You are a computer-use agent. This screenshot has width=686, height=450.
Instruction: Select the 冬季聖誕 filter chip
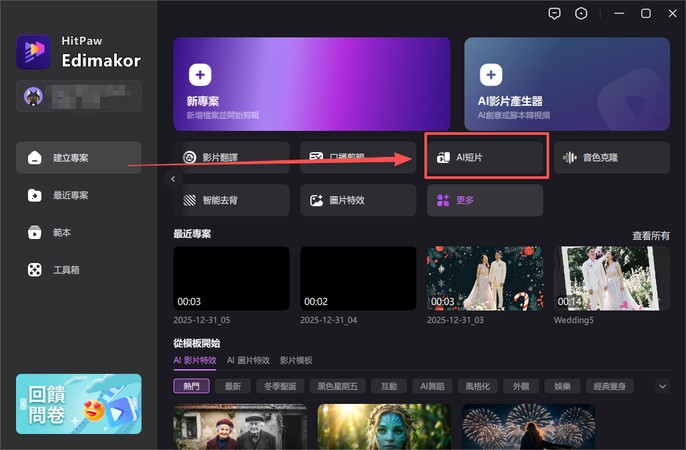click(x=280, y=386)
